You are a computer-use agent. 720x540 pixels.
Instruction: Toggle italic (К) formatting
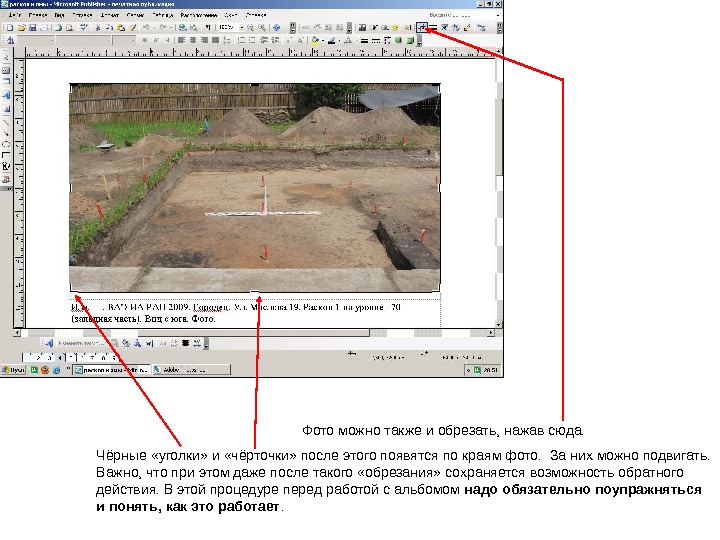click(x=156, y=40)
